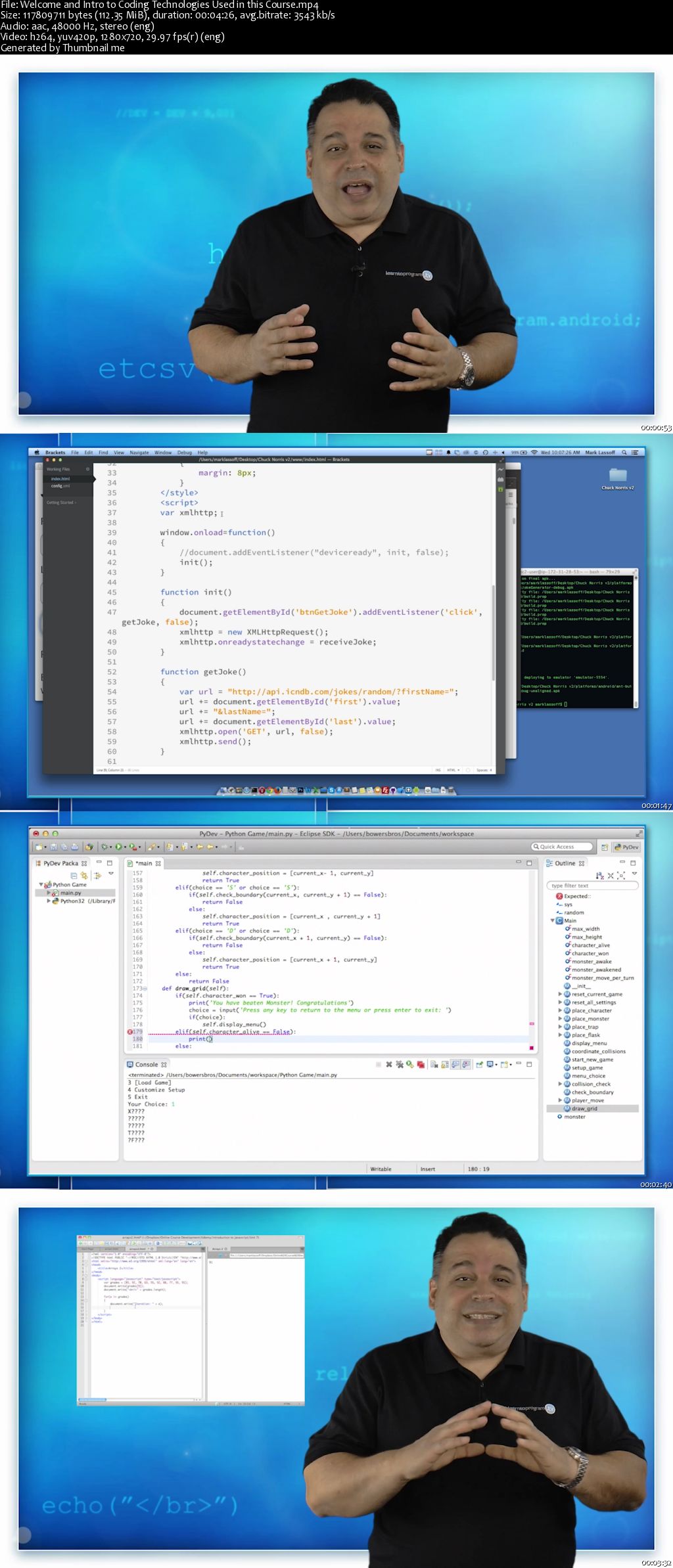The image size is (673, 1568).
Task: Toggle alphabetical sort in Outline
Action: [x=599, y=876]
